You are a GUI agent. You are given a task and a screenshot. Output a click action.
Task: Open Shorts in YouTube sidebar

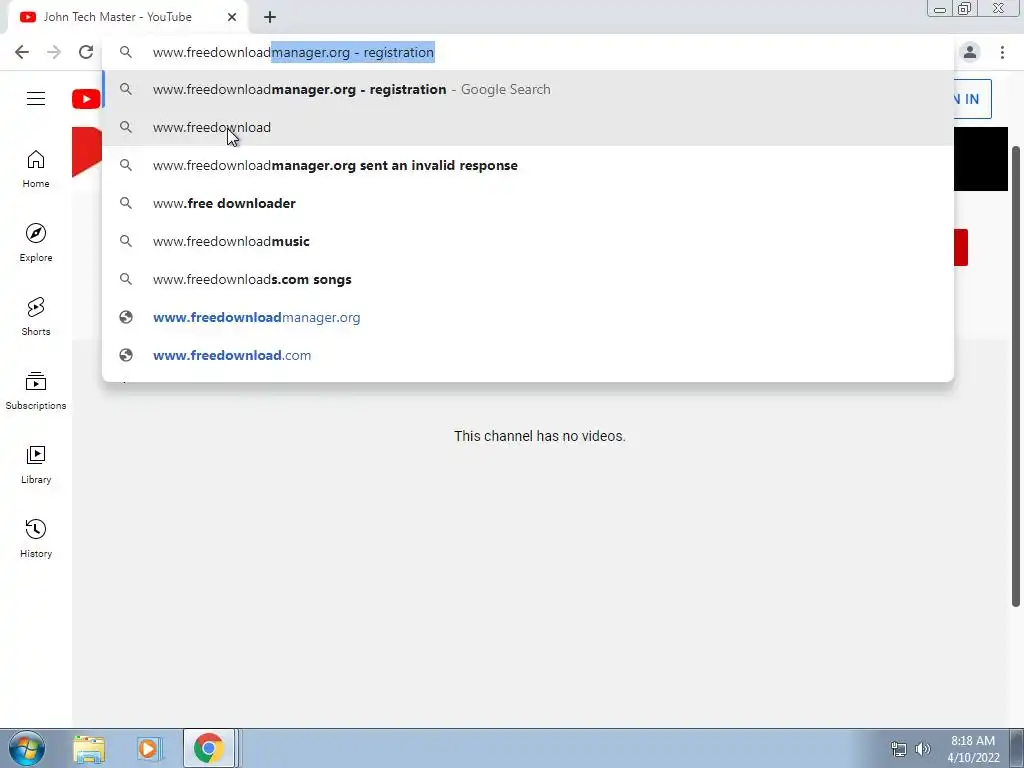click(36, 317)
